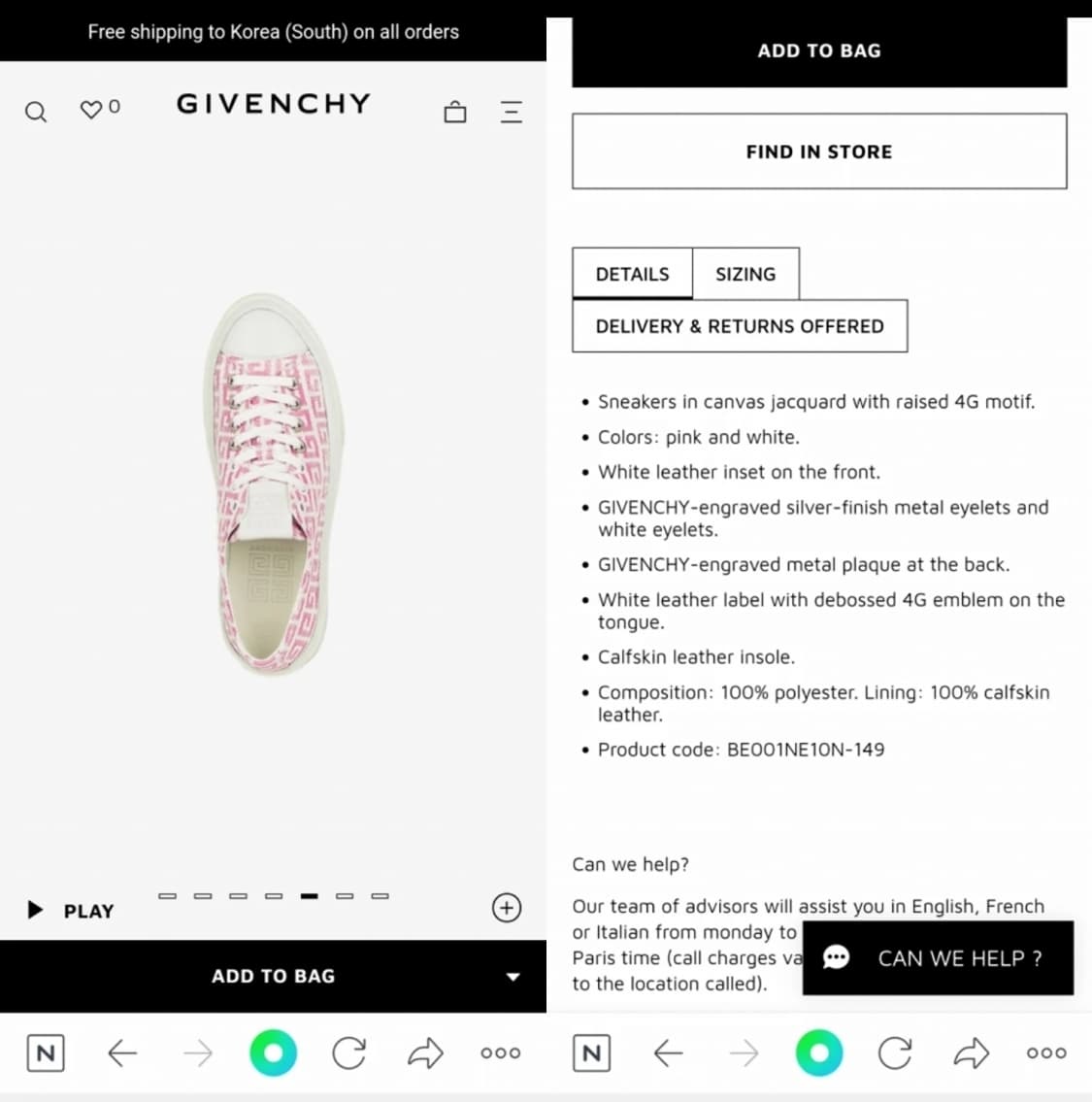
Task: Select the Details tab
Action: 633,274
